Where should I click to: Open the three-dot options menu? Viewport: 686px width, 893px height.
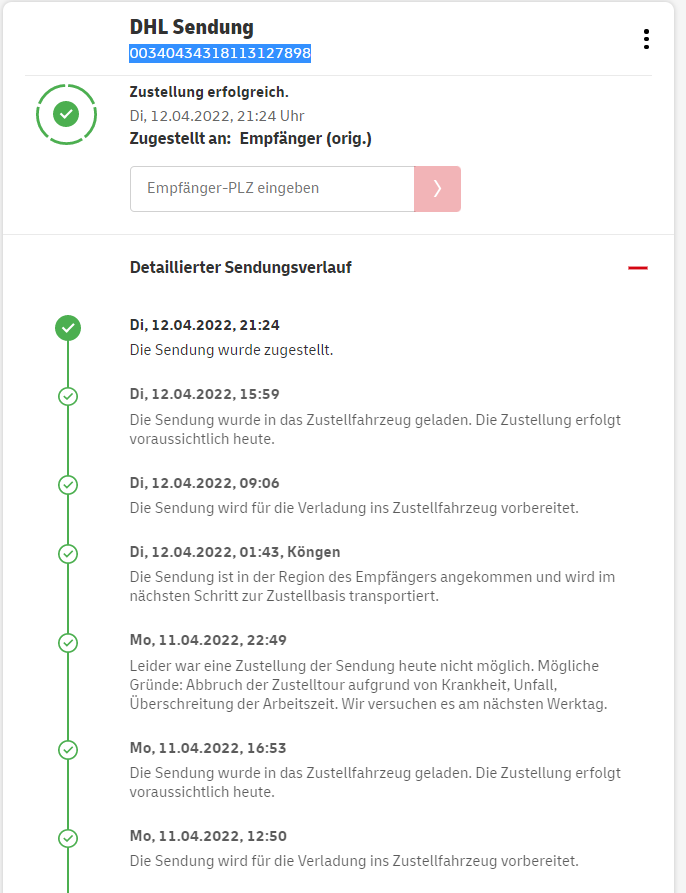tap(646, 39)
